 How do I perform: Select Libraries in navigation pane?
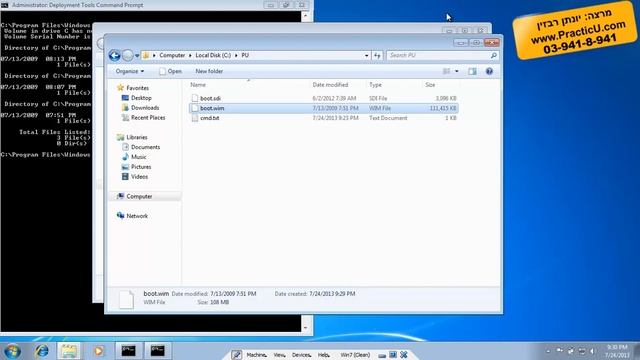pos(137,137)
